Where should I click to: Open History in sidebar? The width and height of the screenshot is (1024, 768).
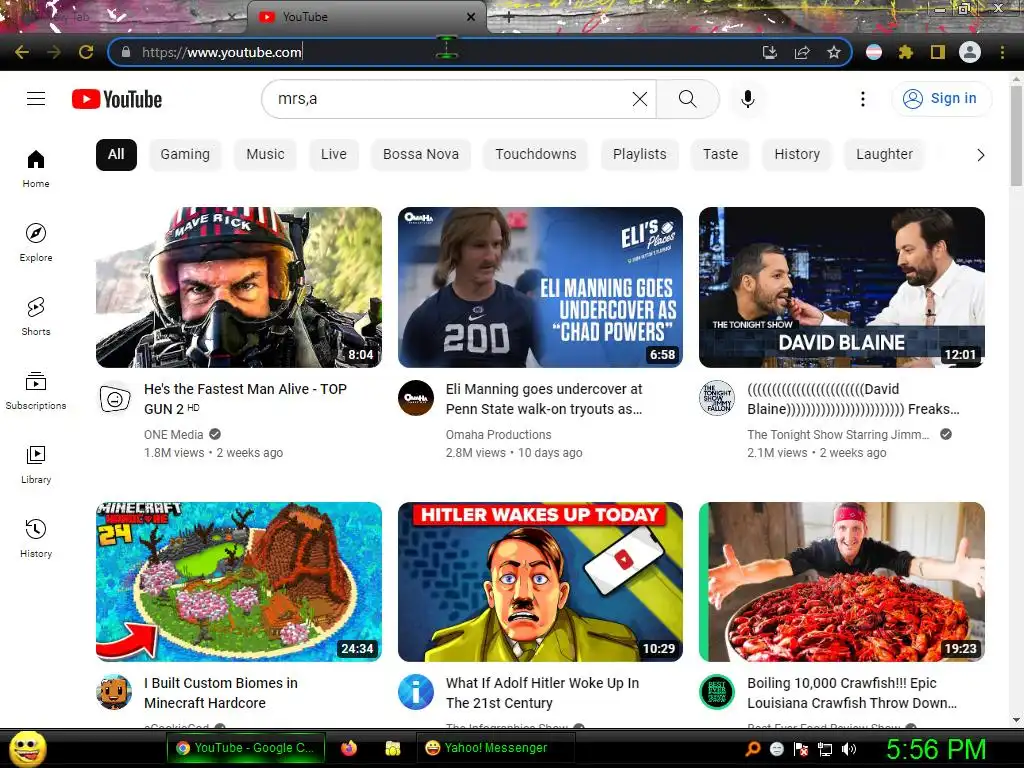pos(36,539)
